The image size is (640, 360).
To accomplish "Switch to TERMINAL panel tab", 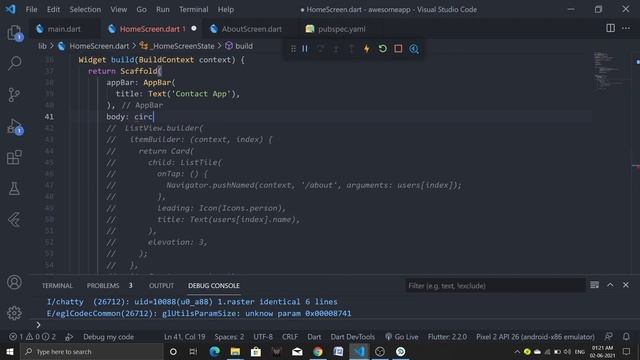I will coord(57,285).
